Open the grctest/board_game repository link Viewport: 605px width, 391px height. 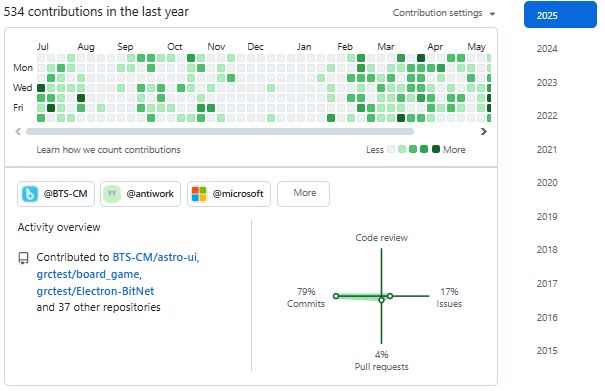88,274
